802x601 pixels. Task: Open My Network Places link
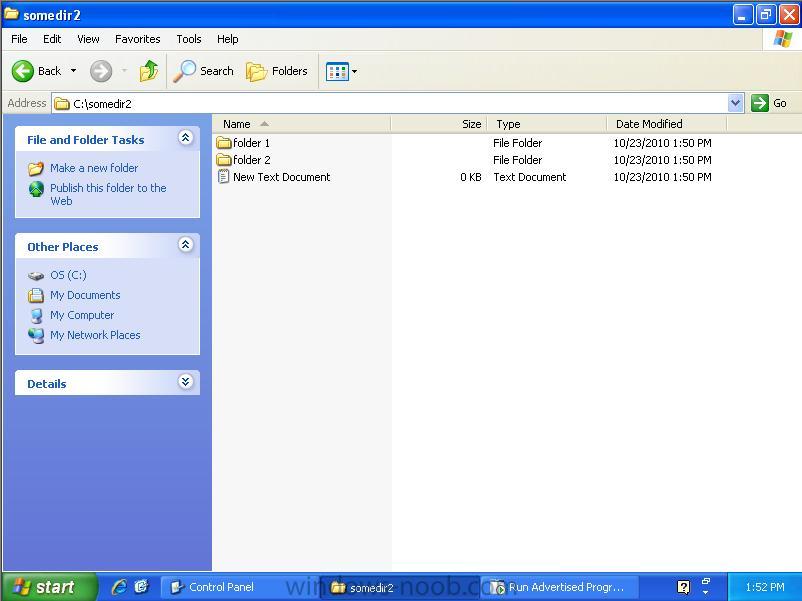95,335
